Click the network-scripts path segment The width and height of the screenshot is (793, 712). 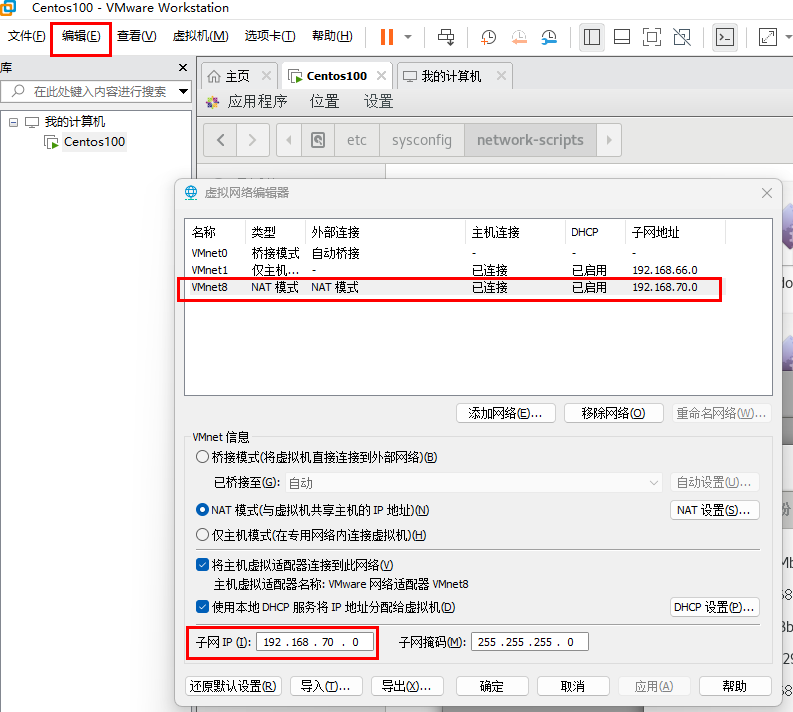530,140
